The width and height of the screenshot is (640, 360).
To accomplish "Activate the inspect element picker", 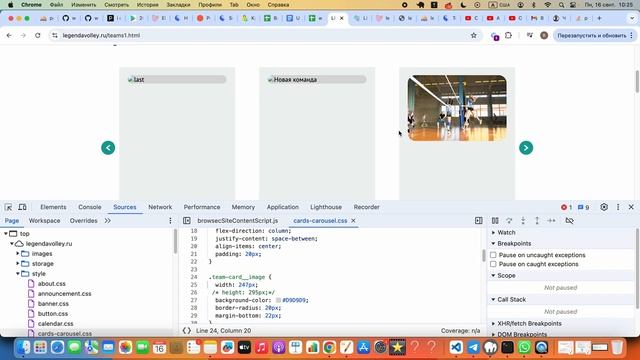I will (x=8, y=207).
